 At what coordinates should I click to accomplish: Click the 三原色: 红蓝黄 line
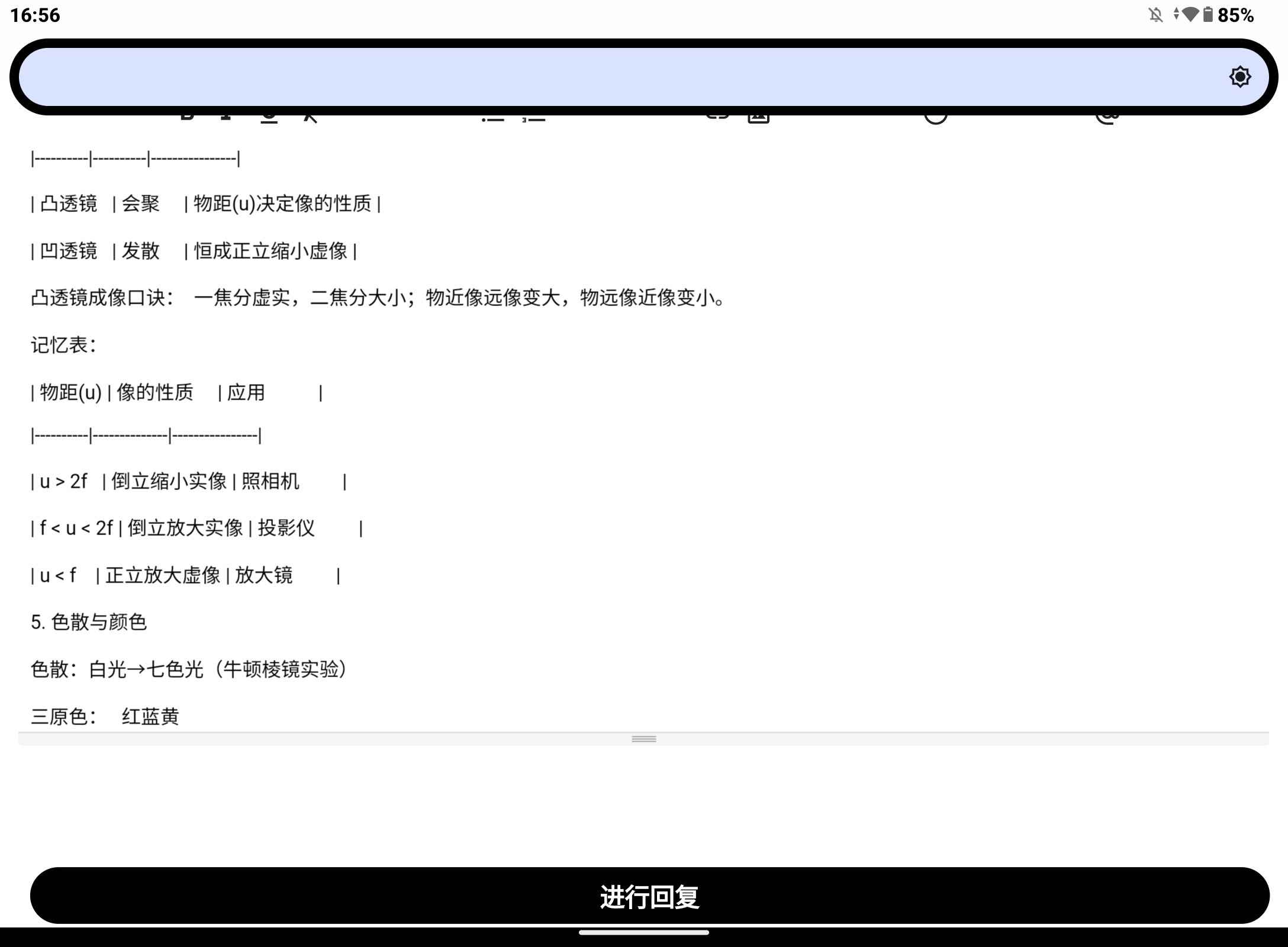pos(105,717)
